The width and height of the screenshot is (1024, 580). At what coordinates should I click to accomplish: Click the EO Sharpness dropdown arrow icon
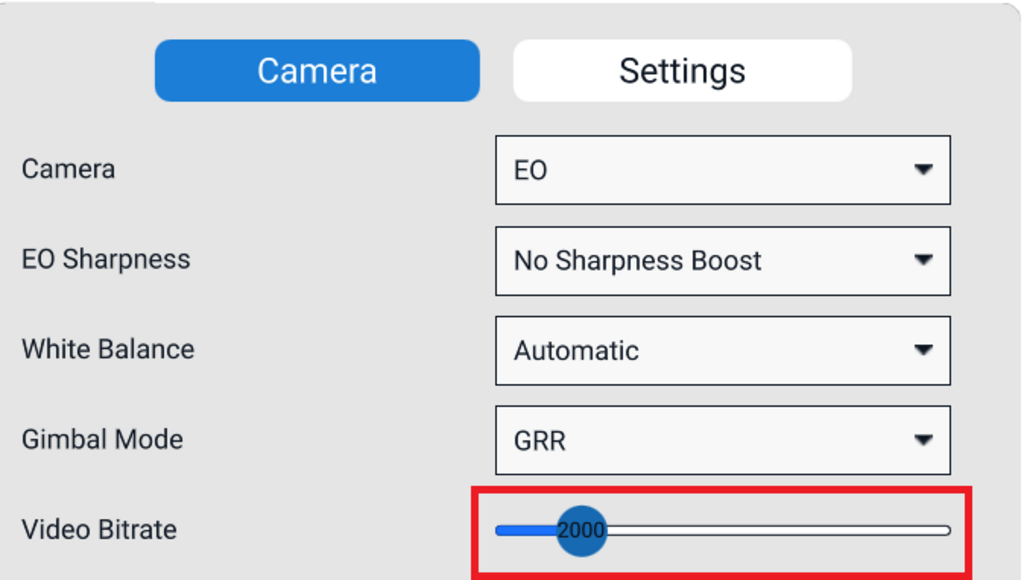click(923, 260)
